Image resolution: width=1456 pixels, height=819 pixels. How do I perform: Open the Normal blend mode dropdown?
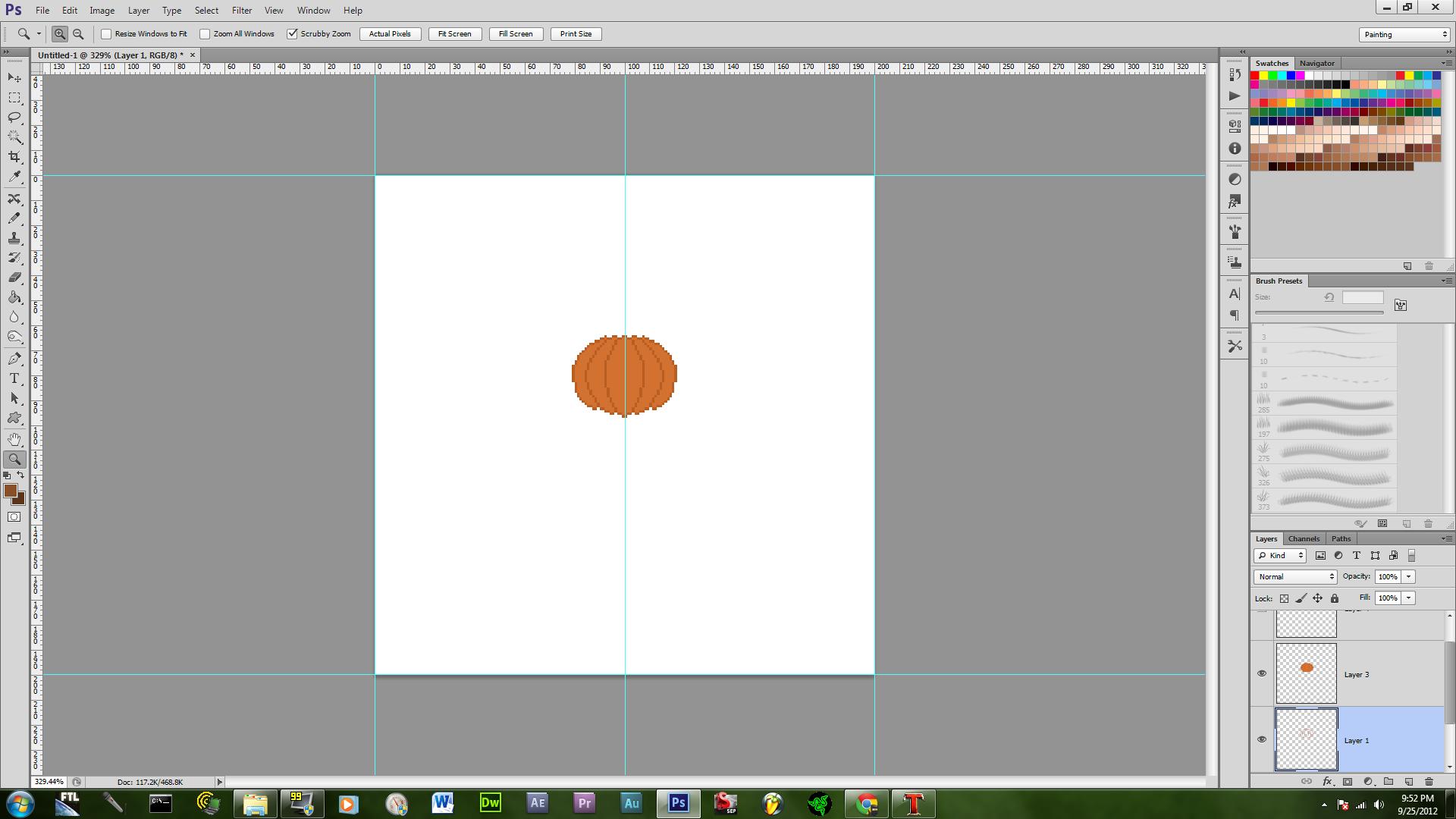1295,576
